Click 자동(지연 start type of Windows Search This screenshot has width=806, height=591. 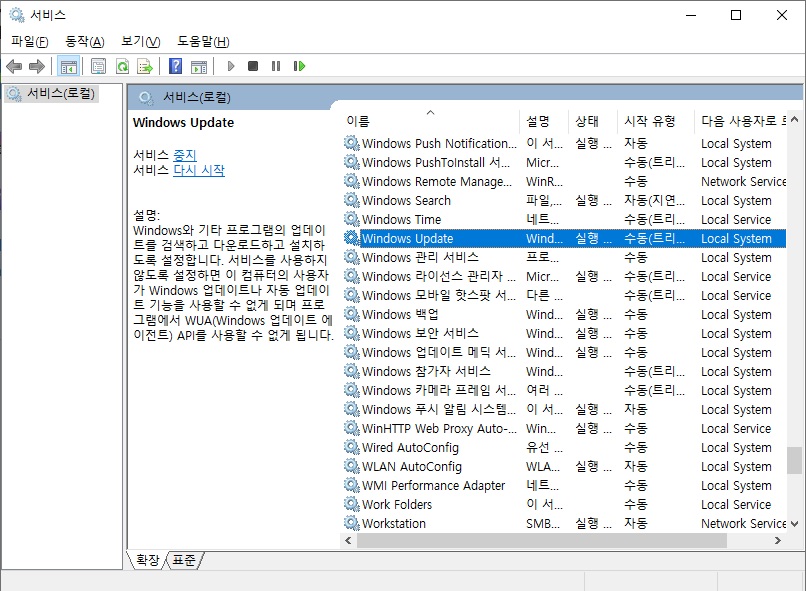(654, 200)
